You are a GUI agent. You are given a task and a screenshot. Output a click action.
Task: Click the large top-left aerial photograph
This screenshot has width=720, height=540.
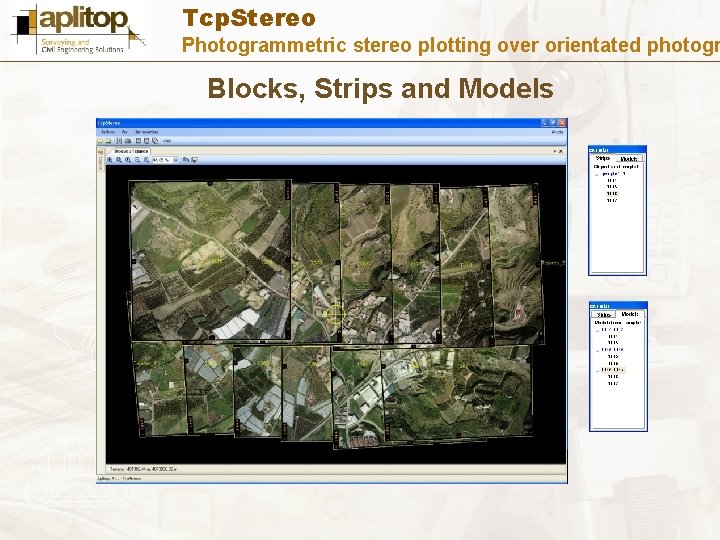click(x=211, y=260)
